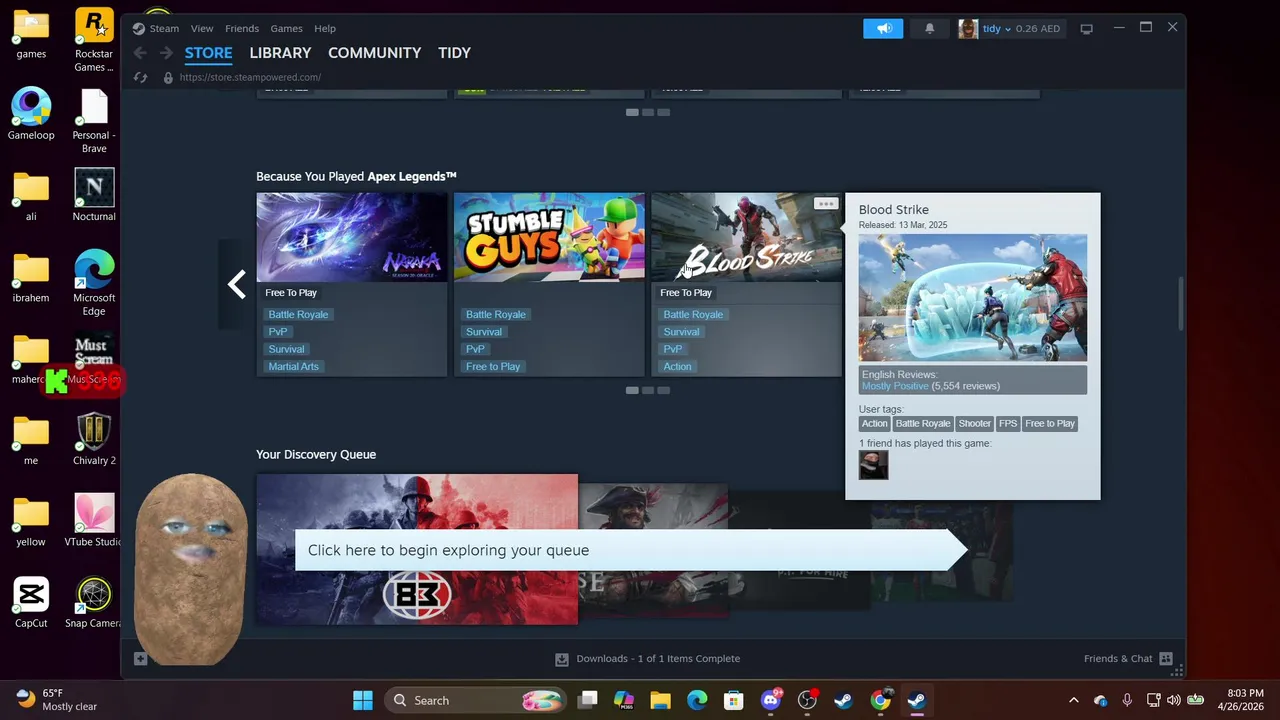Open Microsoft Edge desktop shortcut

point(94,283)
